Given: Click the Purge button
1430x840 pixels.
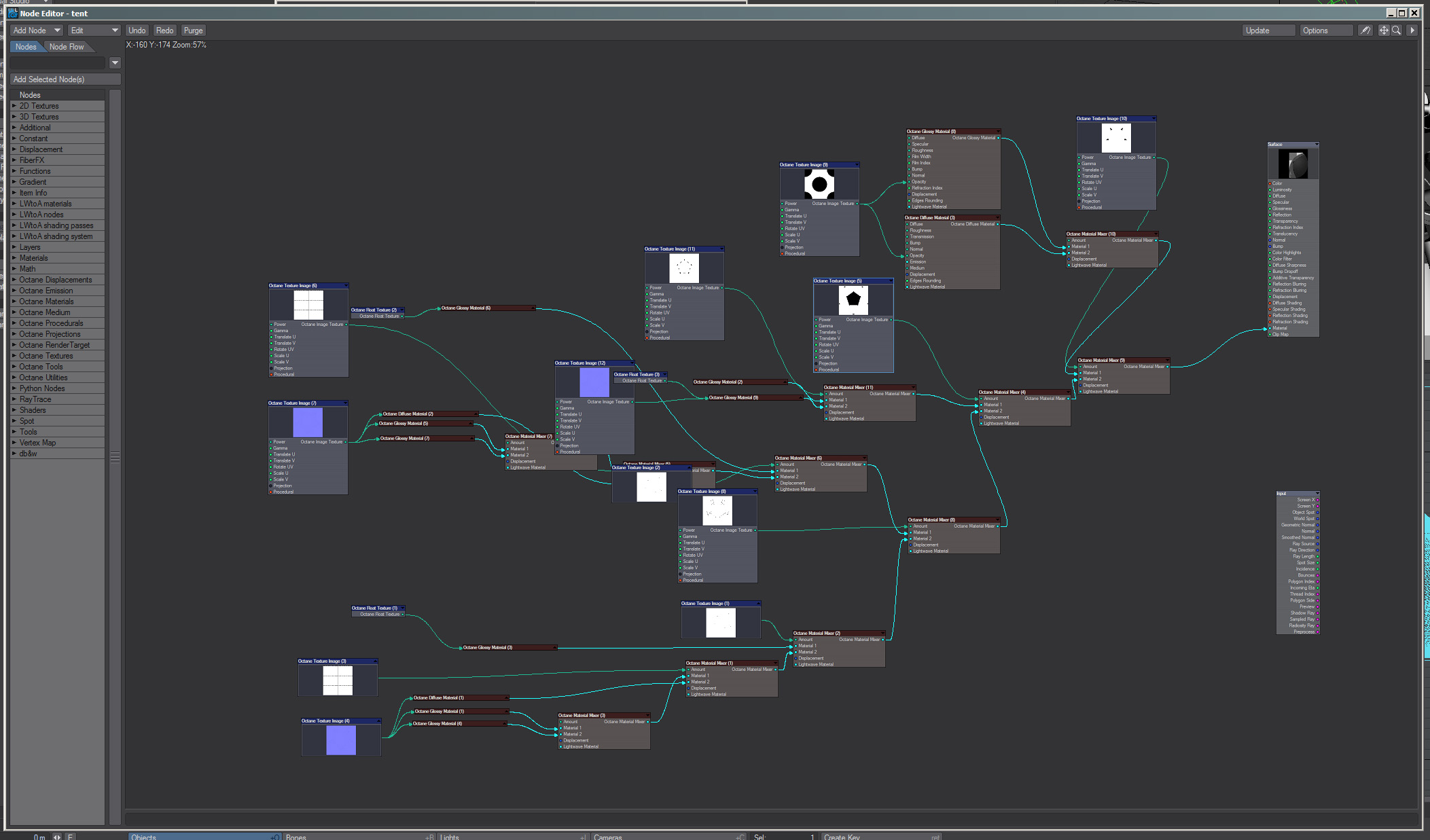Looking at the screenshot, I should (x=193, y=31).
